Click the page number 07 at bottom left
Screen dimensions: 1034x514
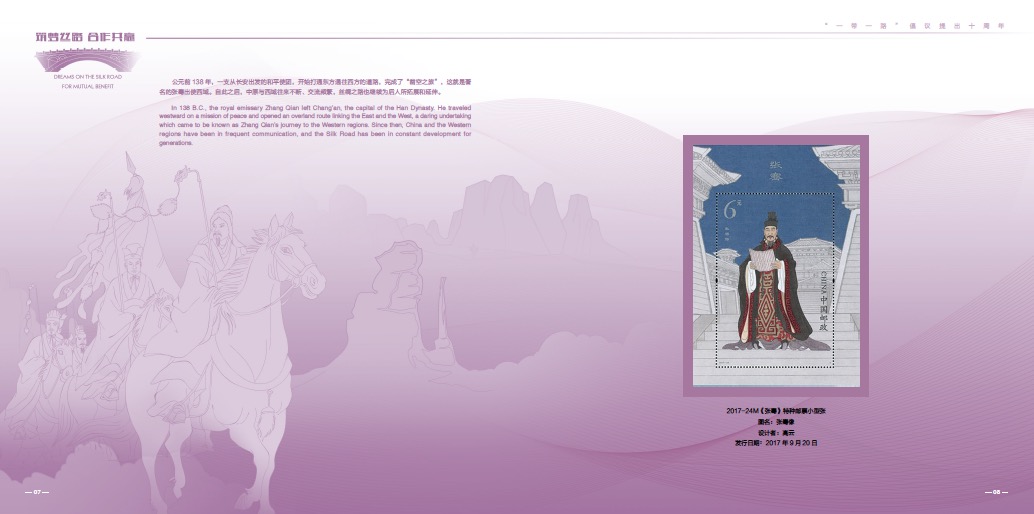click(x=36, y=492)
